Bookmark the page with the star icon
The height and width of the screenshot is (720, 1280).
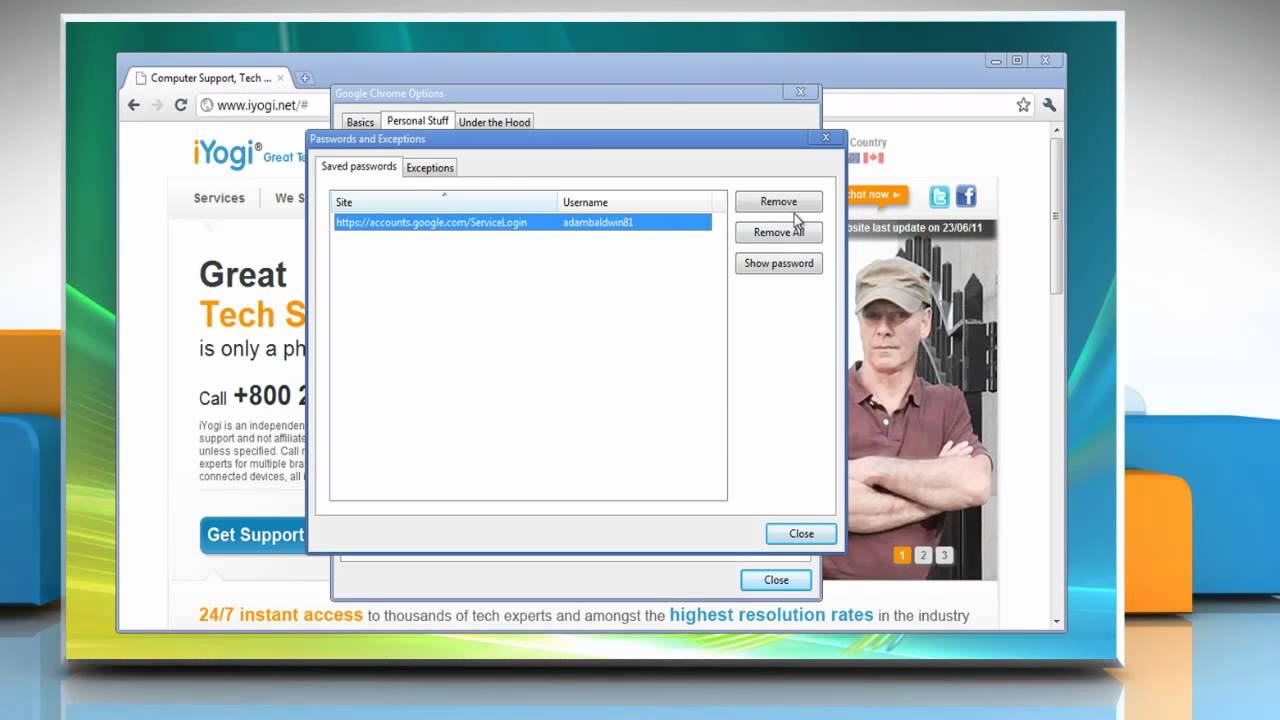(x=1023, y=105)
